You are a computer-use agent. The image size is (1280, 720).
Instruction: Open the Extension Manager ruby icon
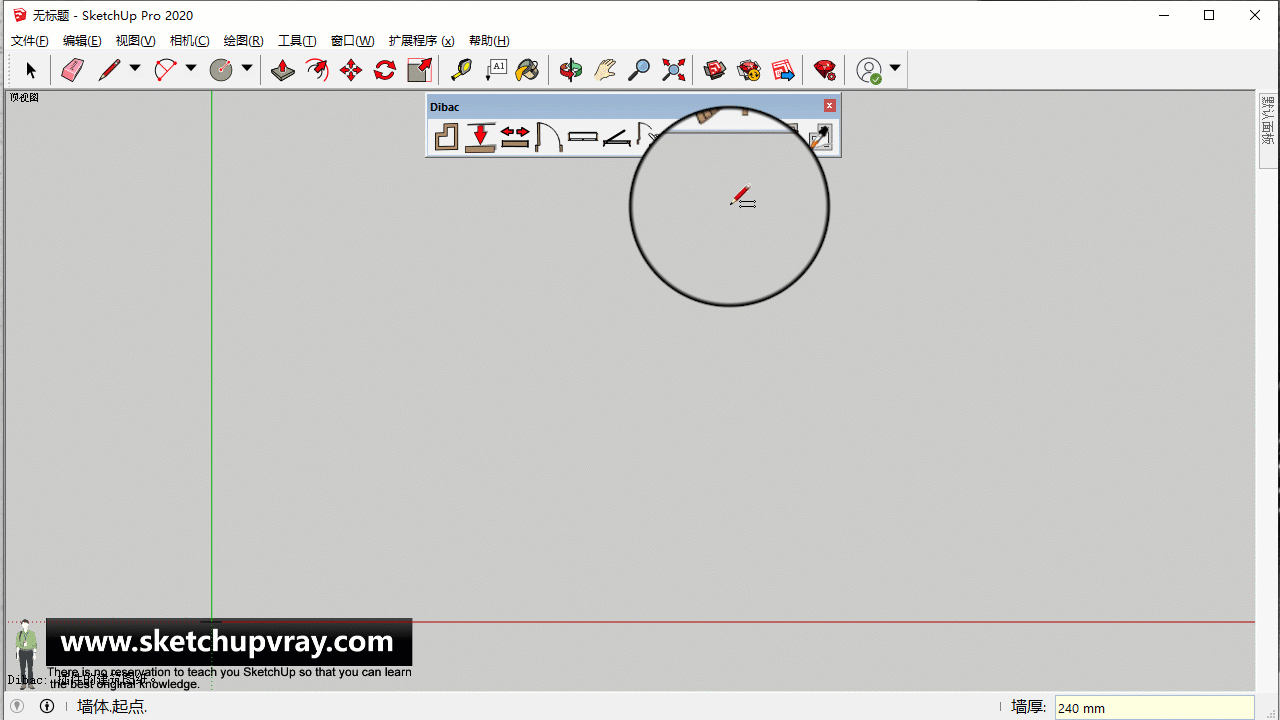click(824, 70)
